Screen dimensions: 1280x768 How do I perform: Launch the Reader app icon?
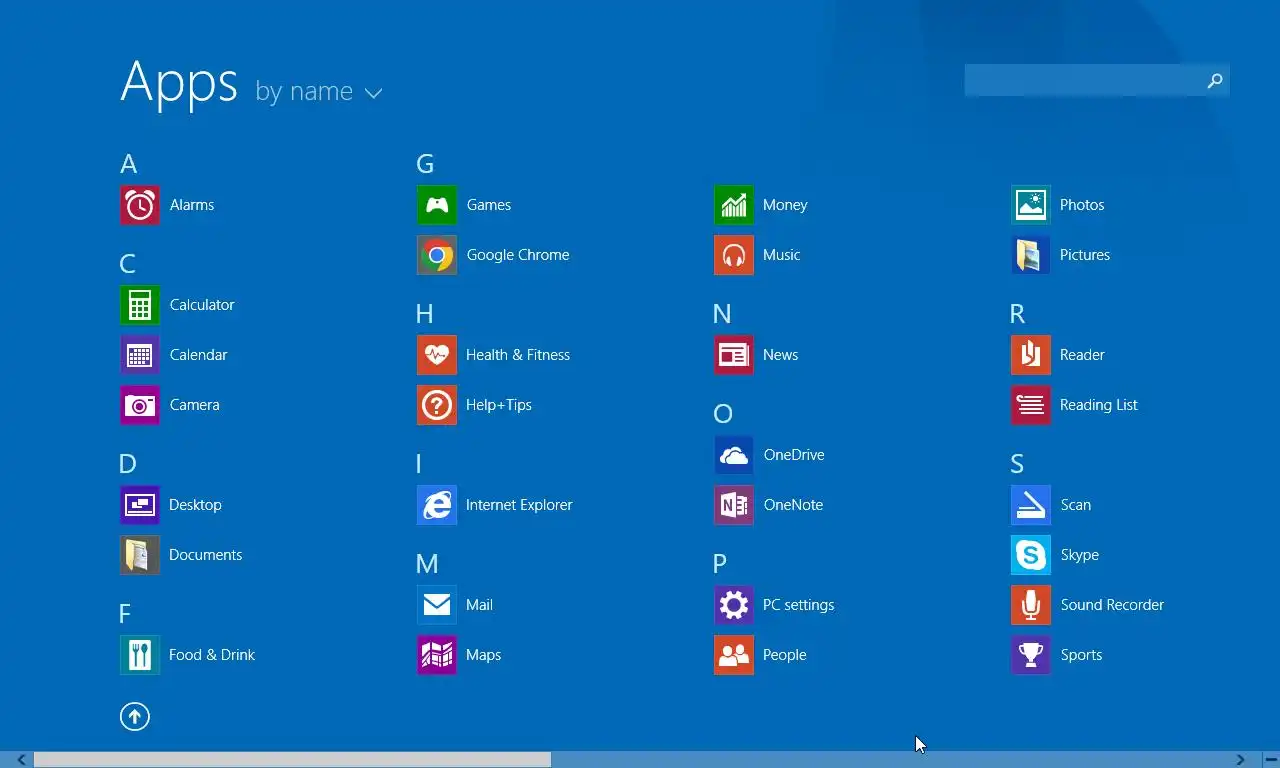1031,355
